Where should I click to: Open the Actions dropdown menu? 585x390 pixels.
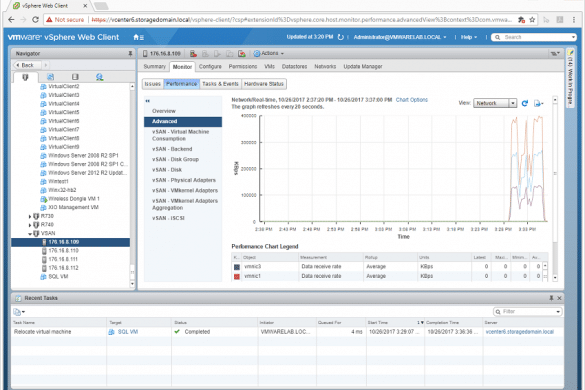point(269,53)
